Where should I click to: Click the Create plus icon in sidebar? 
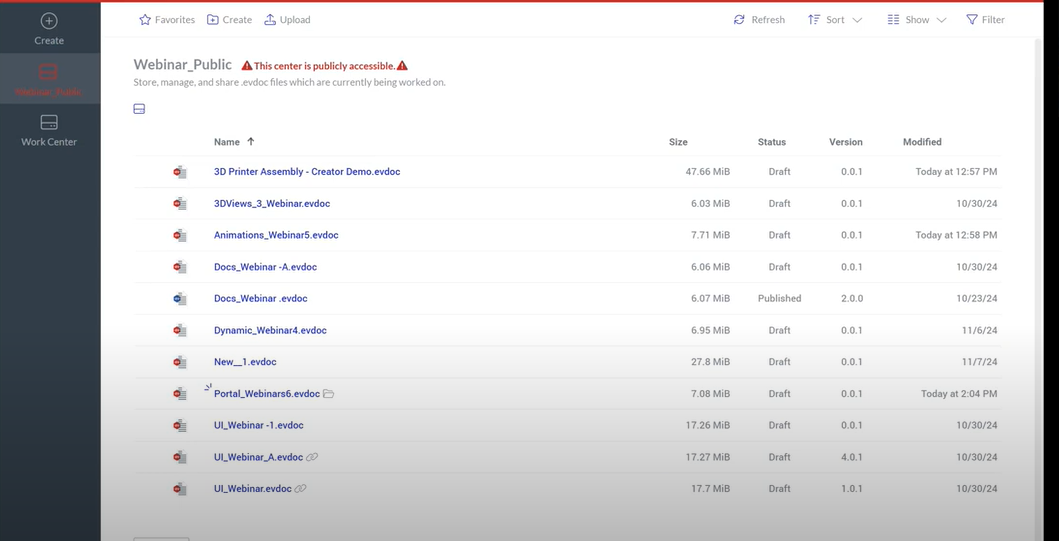[48, 21]
